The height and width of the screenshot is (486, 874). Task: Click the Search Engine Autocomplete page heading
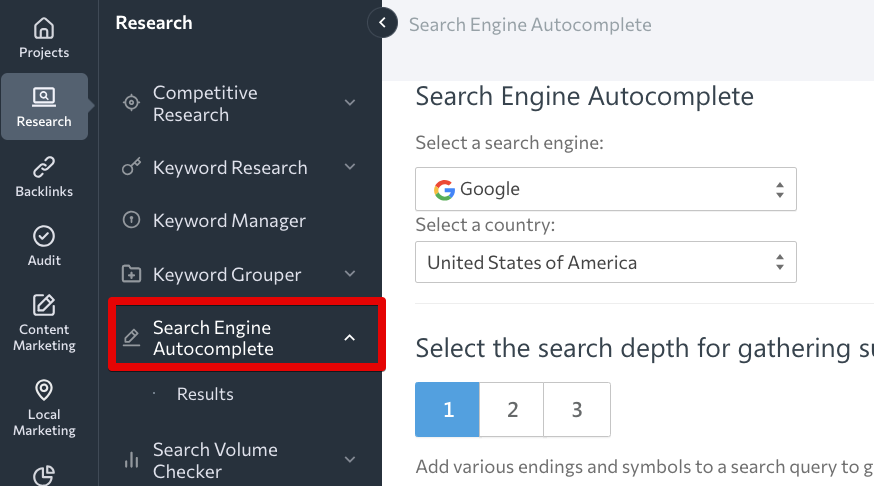(584, 96)
